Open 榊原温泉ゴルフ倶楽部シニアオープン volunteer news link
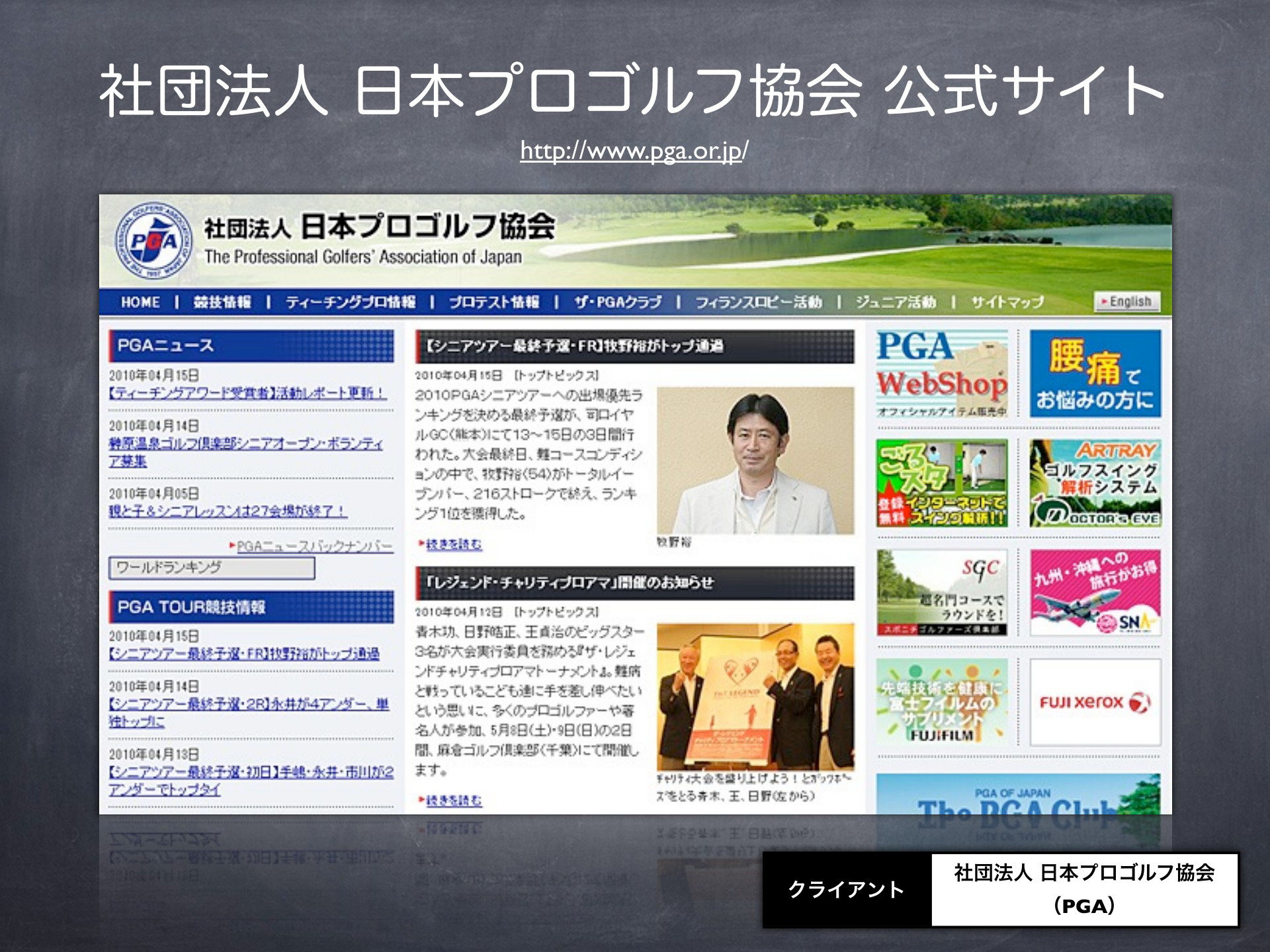 pos(245,452)
